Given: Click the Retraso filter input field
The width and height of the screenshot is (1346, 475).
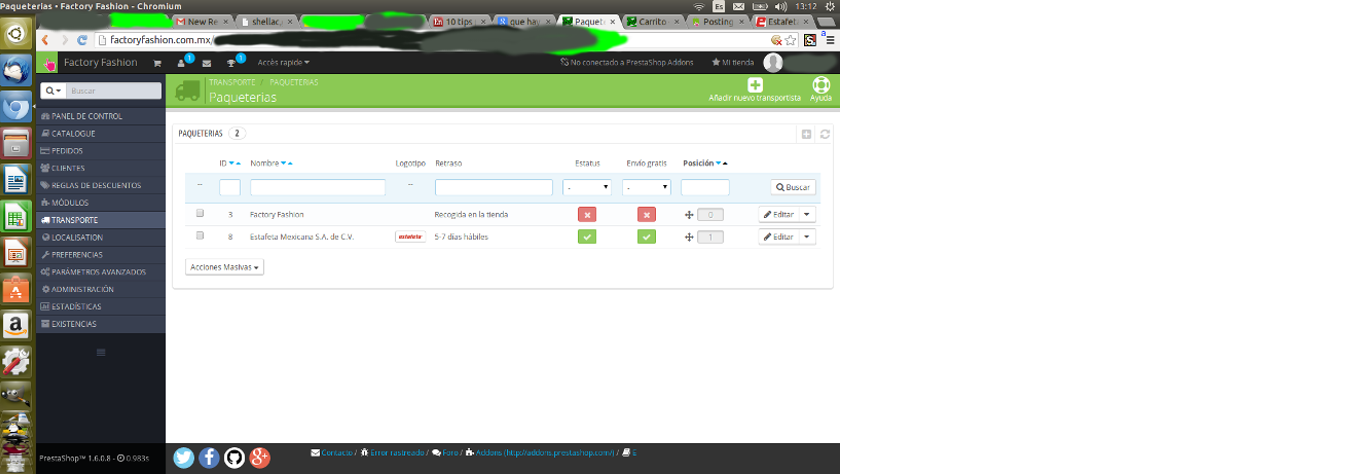Looking at the screenshot, I should (494, 187).
